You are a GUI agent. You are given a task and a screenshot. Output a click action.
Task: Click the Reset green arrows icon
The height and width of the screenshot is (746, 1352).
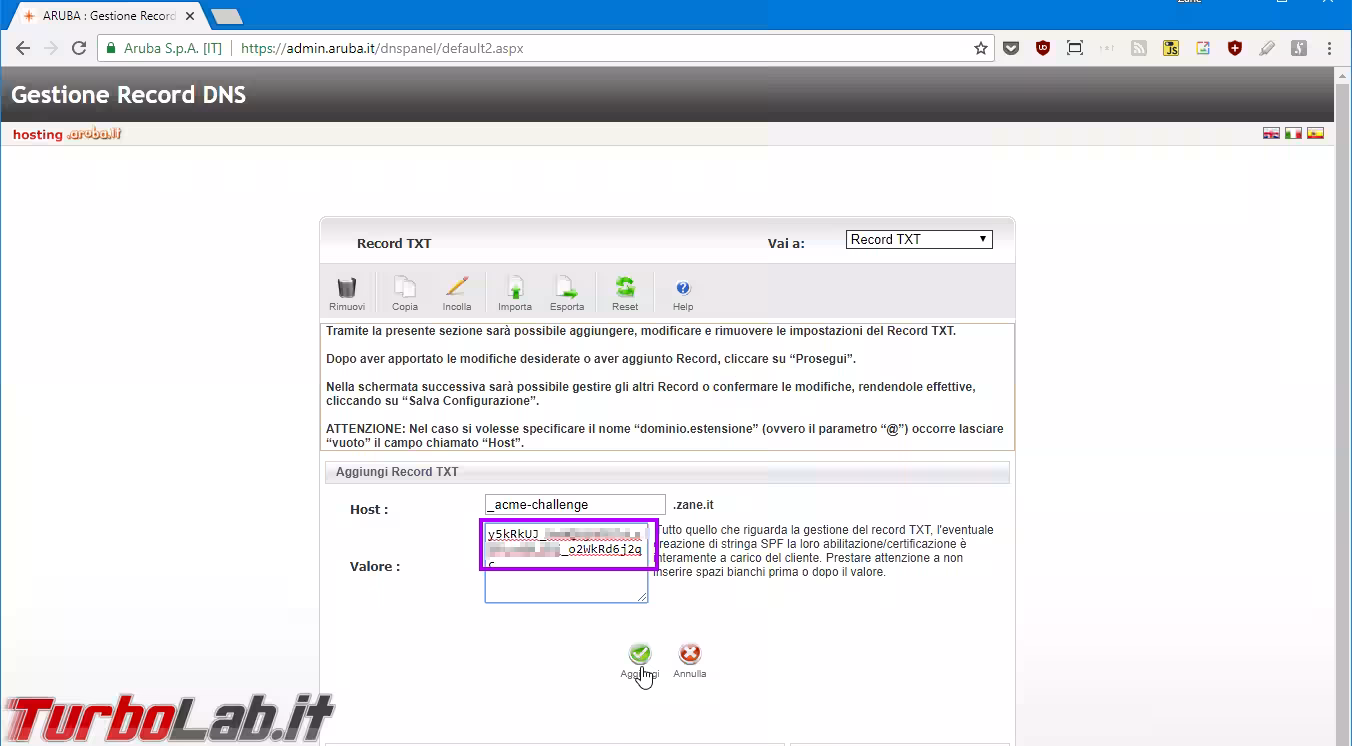[625, 289]
